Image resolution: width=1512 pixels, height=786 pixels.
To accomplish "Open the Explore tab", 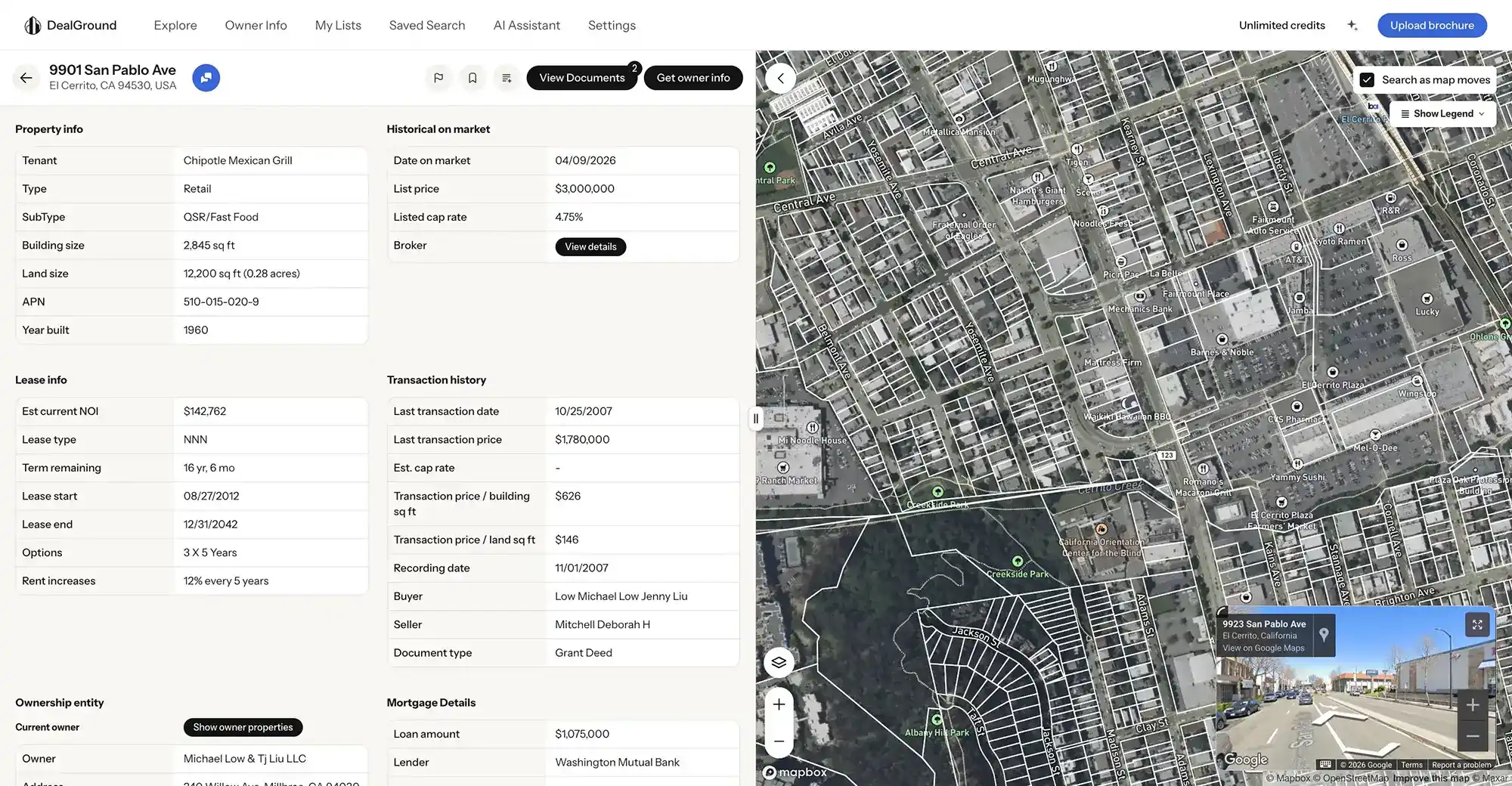I will pyautogui.click(x=175, y=25).
